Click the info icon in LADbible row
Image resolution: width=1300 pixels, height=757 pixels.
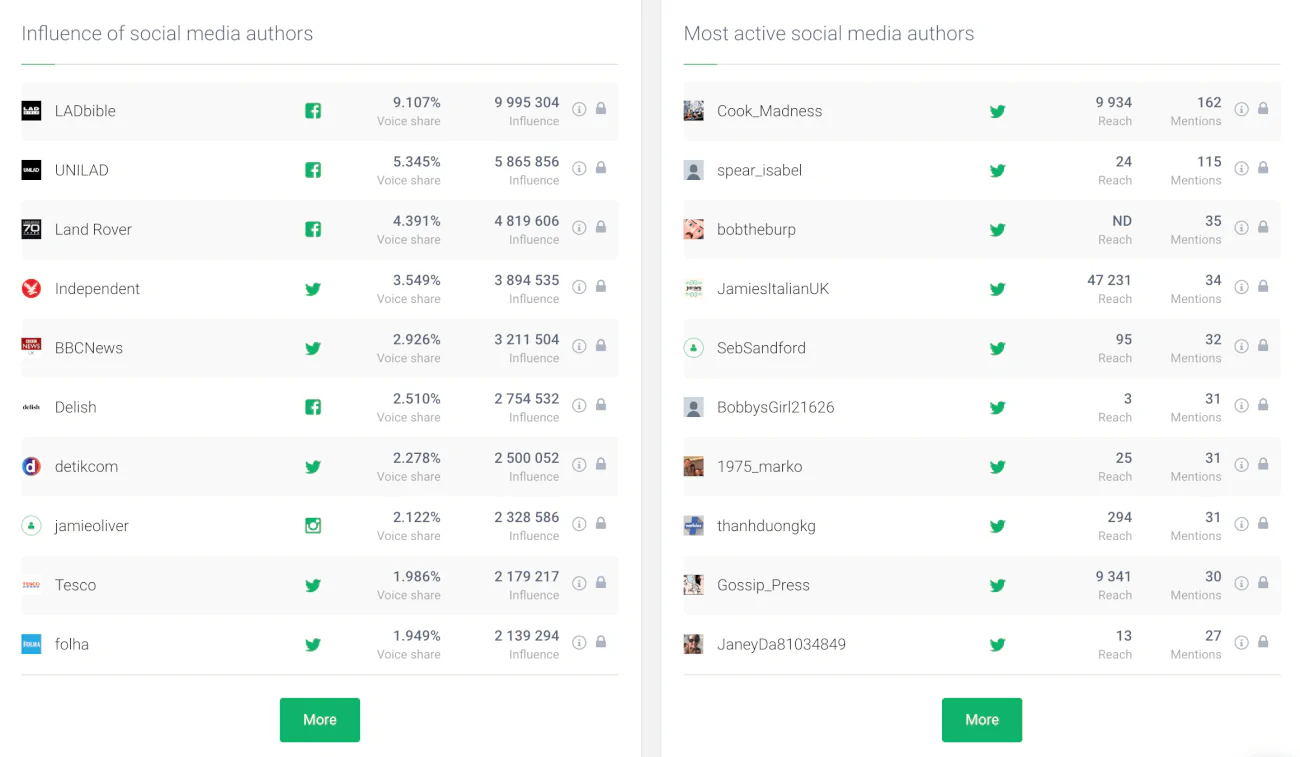(x=579, y=109)
